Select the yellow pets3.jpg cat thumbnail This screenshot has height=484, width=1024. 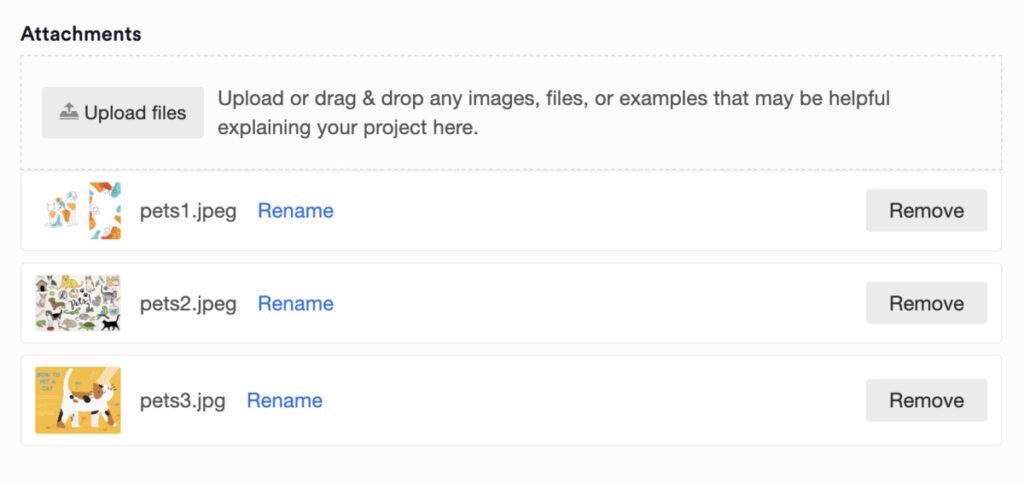(x=78, y=400)
